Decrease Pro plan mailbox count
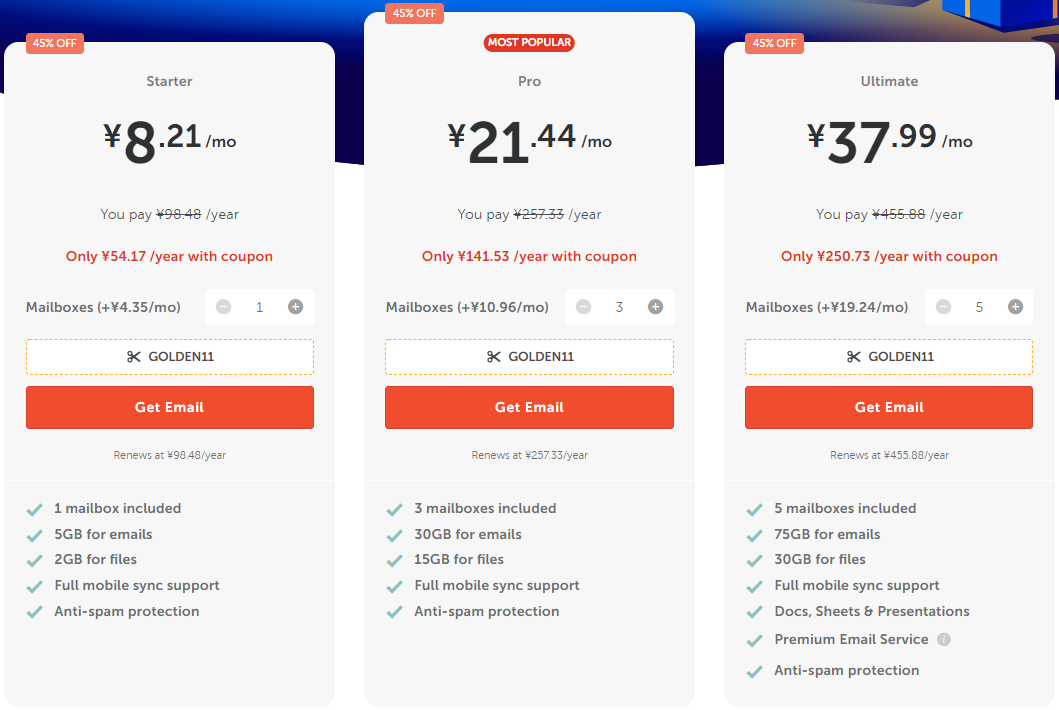 pyautogui.click(x=584, y=307)
